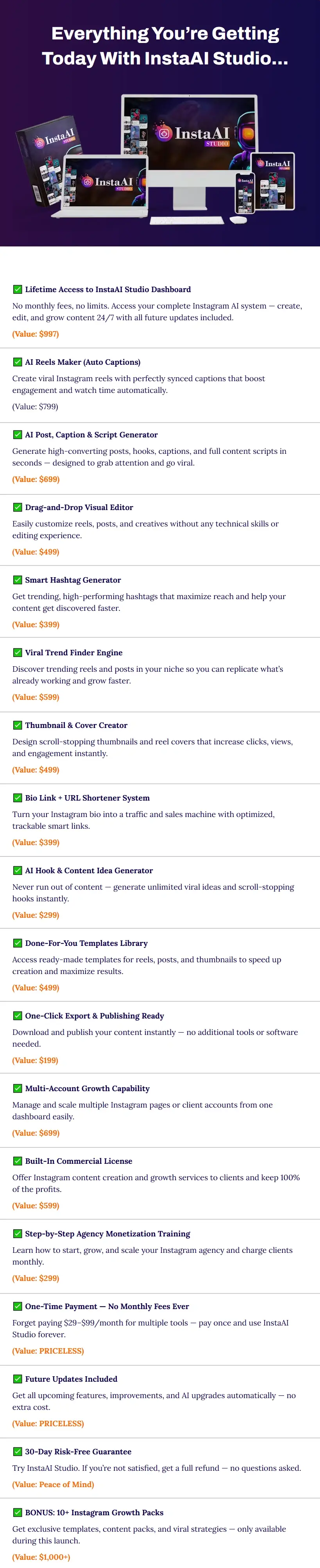Click the Bio Link + URL Shortener System heading
The width and height of the screenshot is (320, 1568).
[87, 798]
